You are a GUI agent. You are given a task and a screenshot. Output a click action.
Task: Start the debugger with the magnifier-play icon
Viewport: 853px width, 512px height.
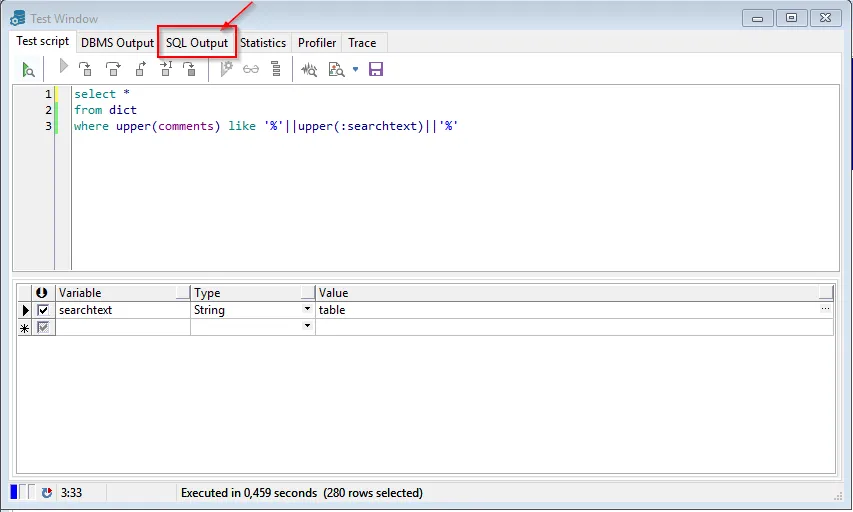[28, 70]
